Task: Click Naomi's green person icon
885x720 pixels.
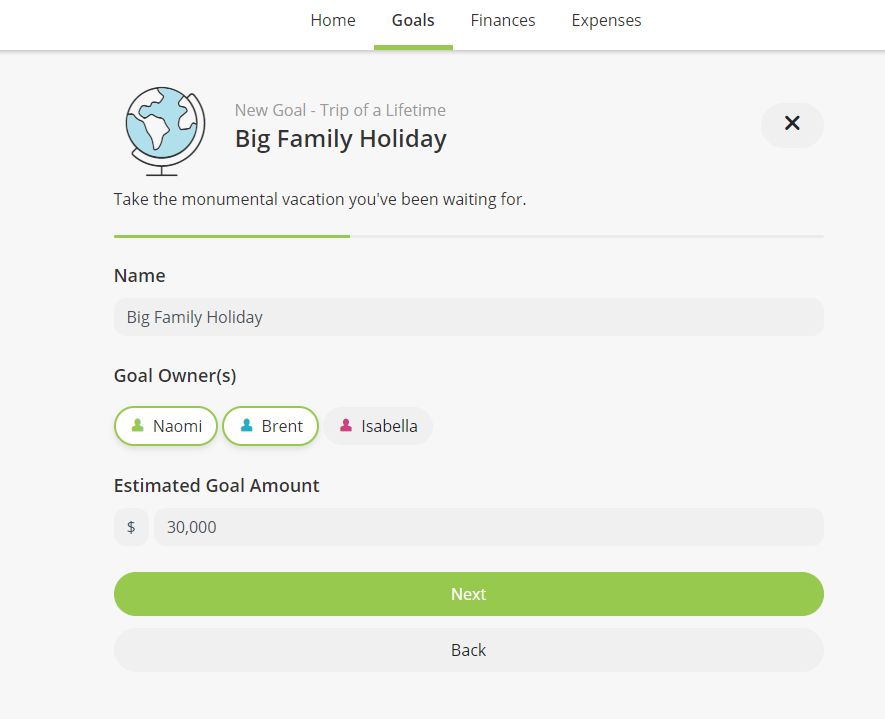Action: coord(137,425)
